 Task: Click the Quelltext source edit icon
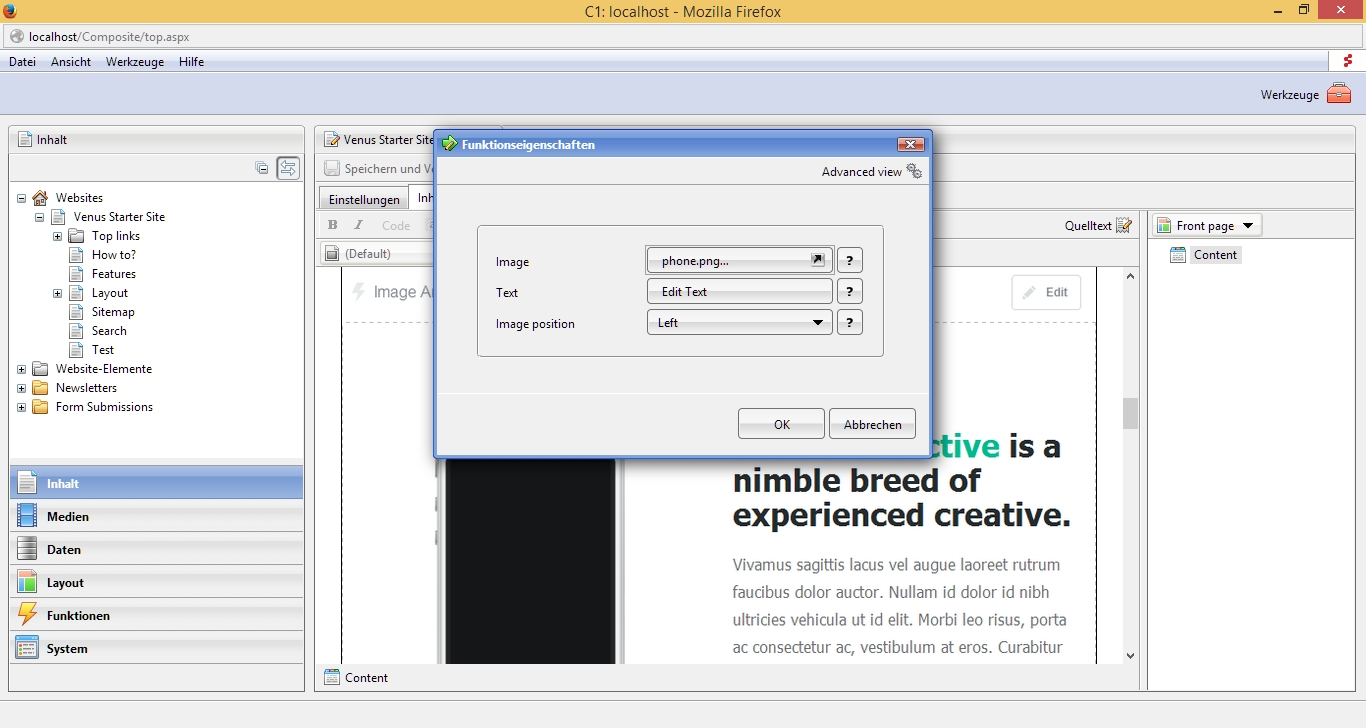coord(1124,226)
